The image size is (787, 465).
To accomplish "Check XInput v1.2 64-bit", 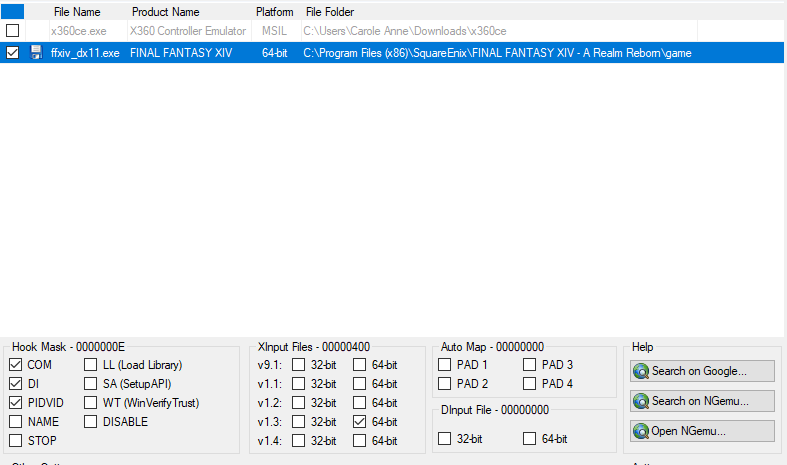I will (x=359, y=403).
